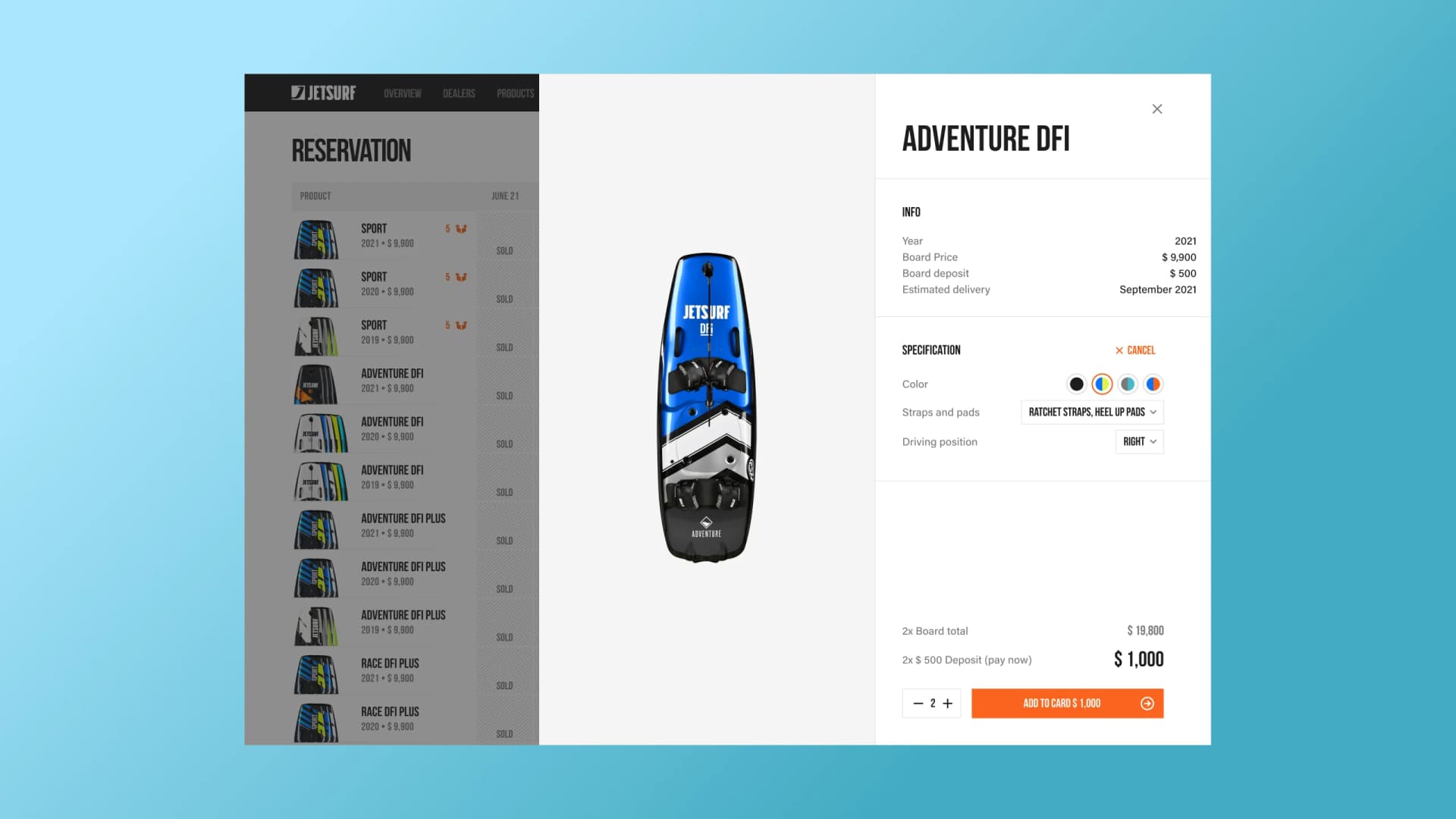Choose the teal gray color swatch
The image size is (1456, 819).
1128,384
